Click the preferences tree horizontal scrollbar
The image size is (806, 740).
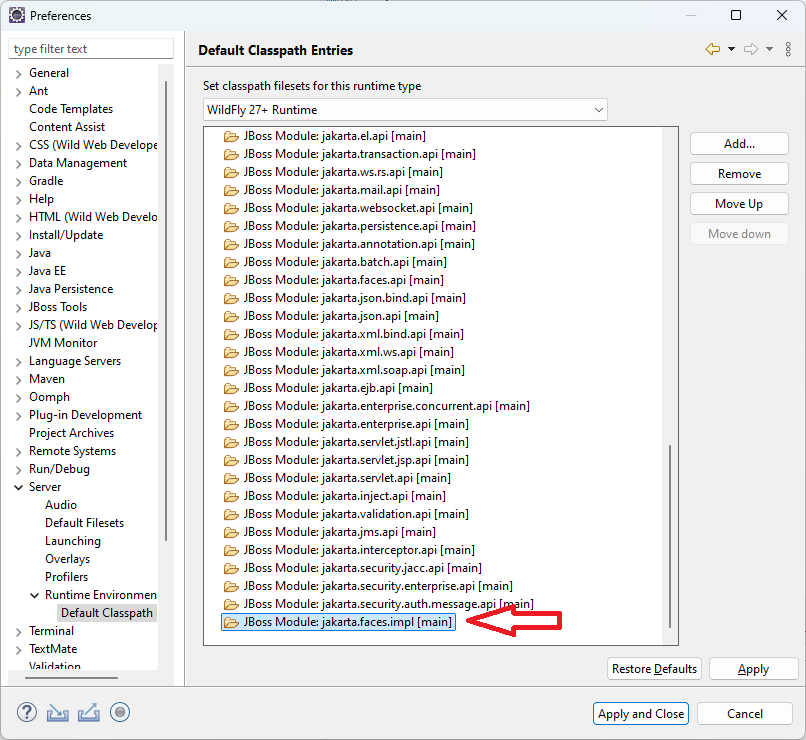pyautogui.click(x=71, y=678)
